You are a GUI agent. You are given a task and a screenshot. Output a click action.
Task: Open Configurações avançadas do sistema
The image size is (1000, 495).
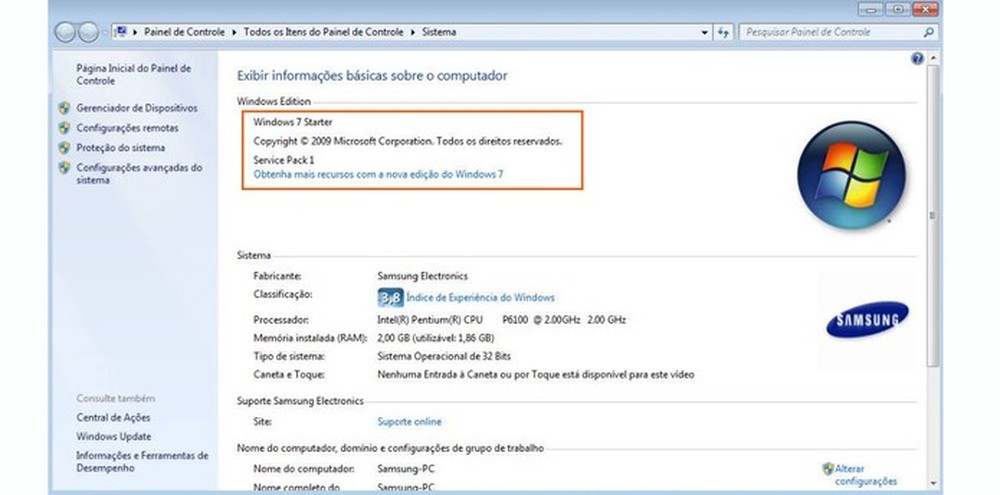coord(139,174)
